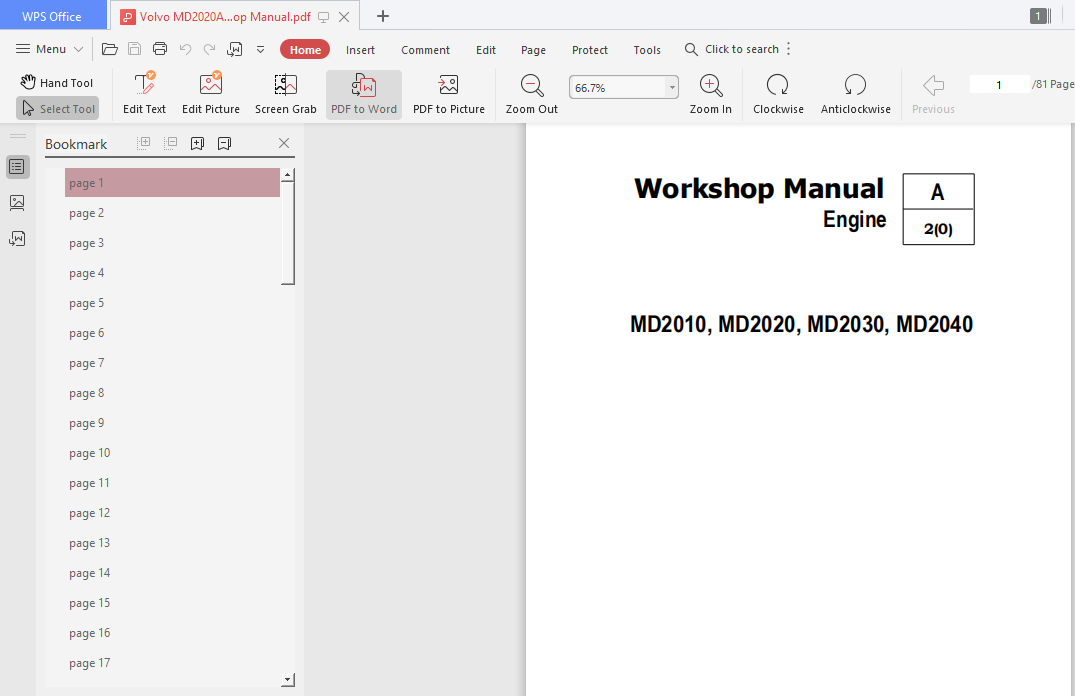The height and width of the screenshot is (696, 1075).
Task: Click the 'Click to search' box
Action: pyautogui.click(x=732, y=49)
